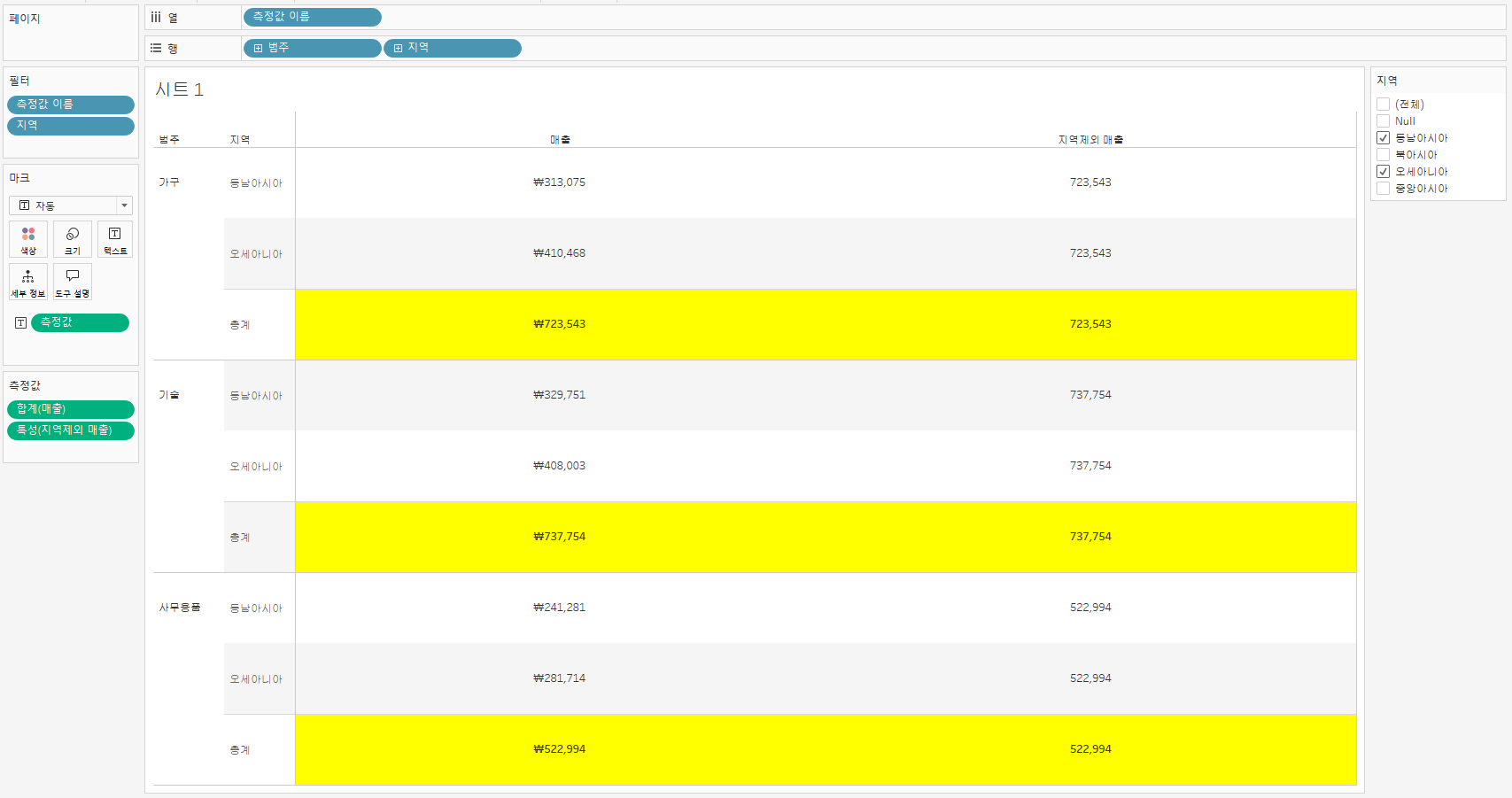Select the 지역 pill in the 필터 shelf

(71, 126)
